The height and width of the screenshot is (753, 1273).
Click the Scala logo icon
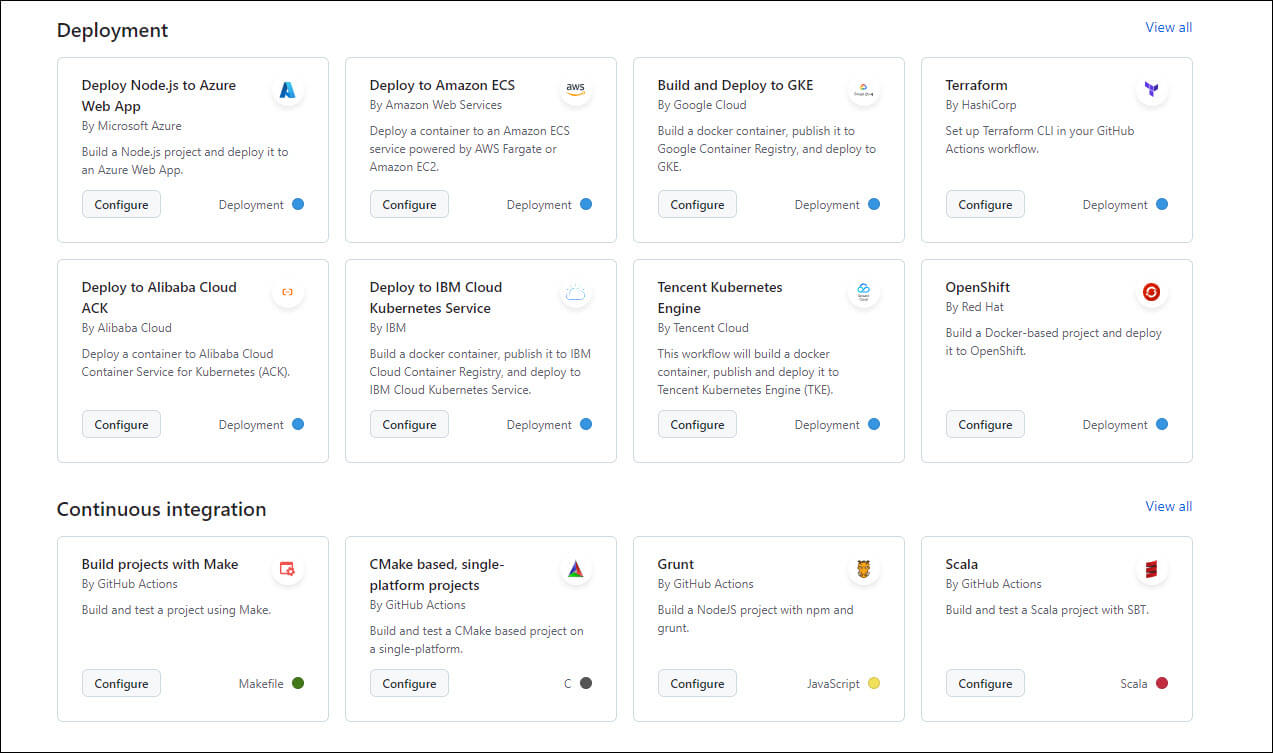click(x=1151, y=569)
